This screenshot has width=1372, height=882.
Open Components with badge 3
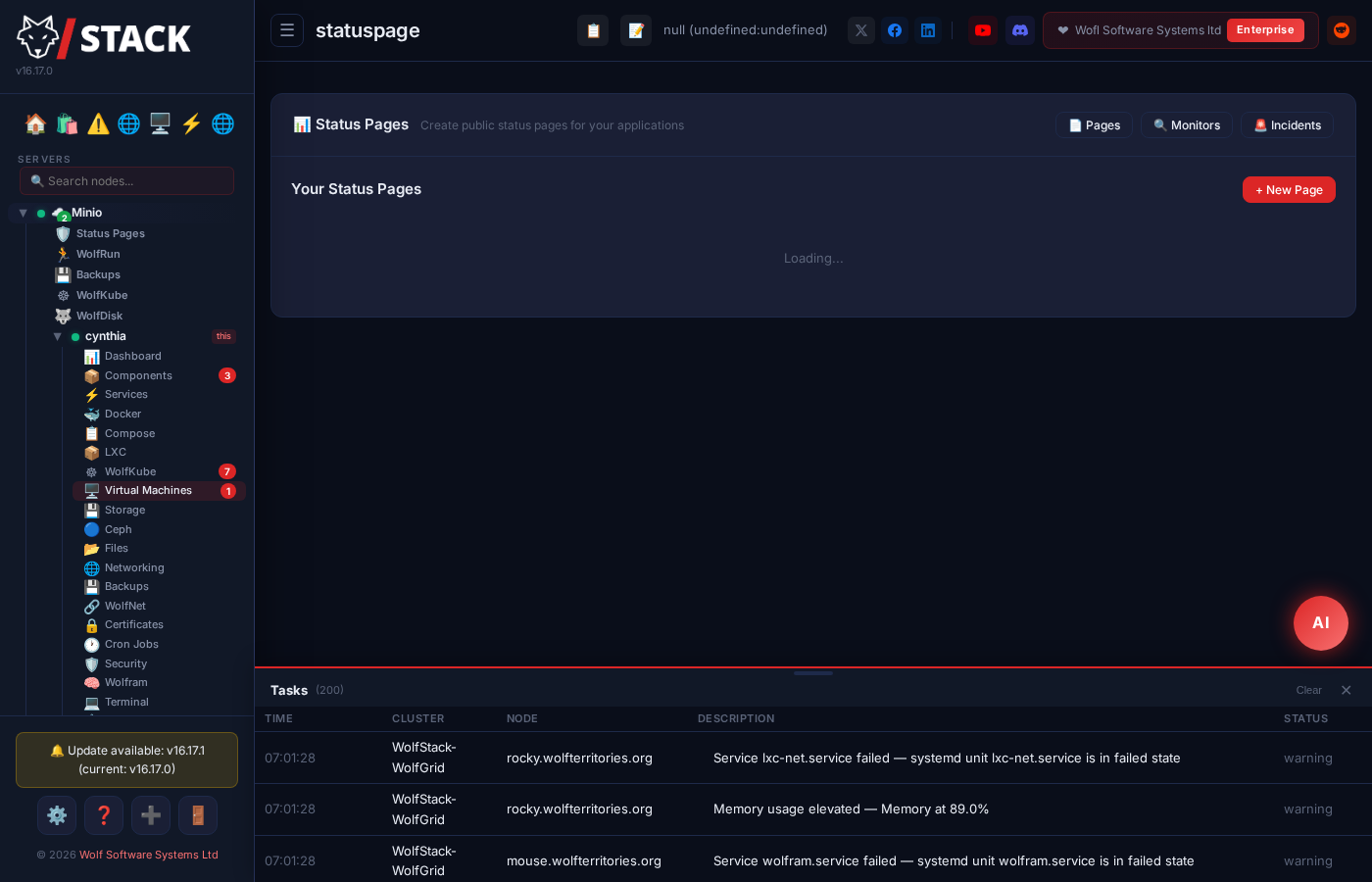click(138, 375)
